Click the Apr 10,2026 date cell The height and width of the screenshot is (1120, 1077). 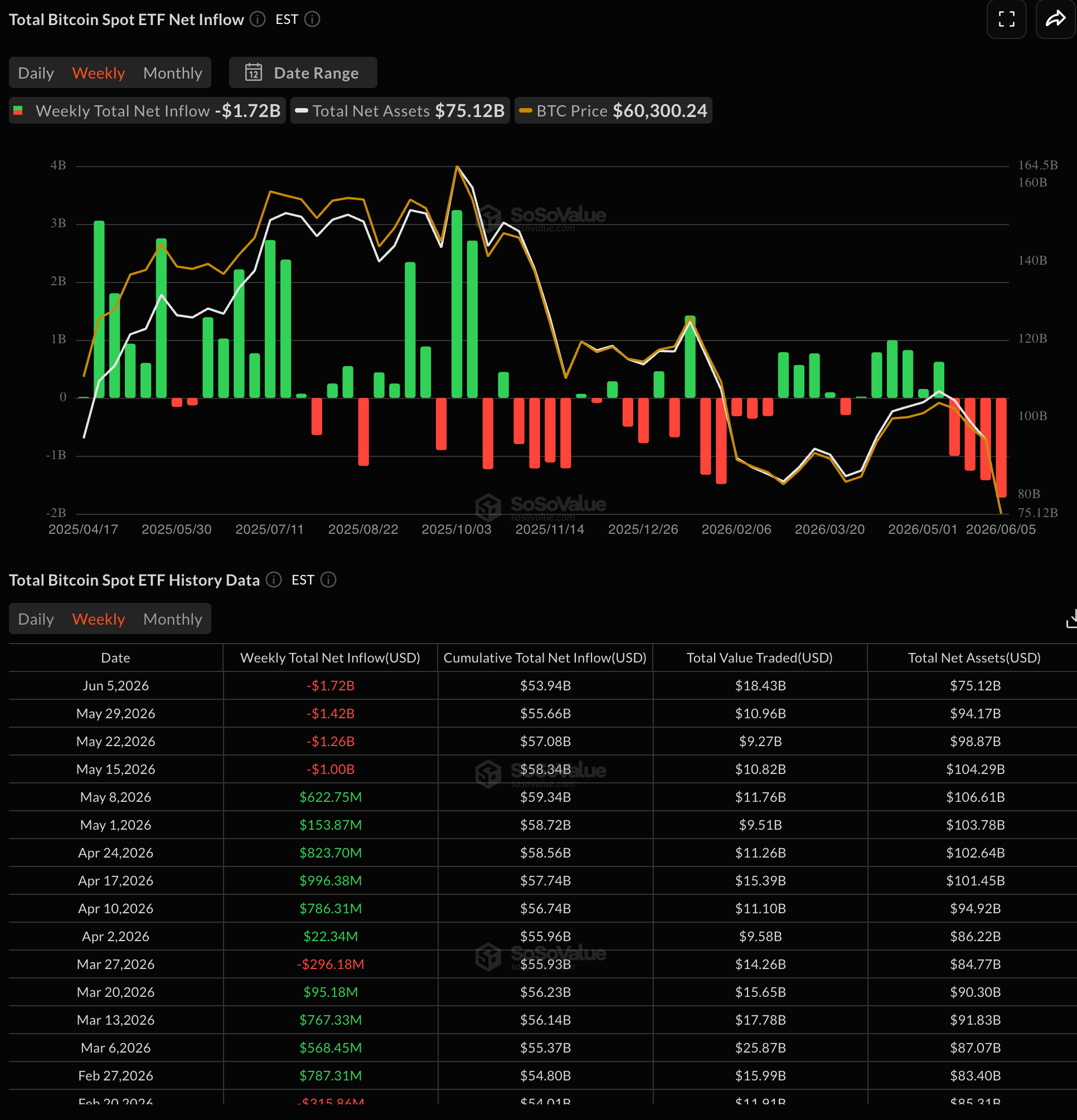coord(115,909)
